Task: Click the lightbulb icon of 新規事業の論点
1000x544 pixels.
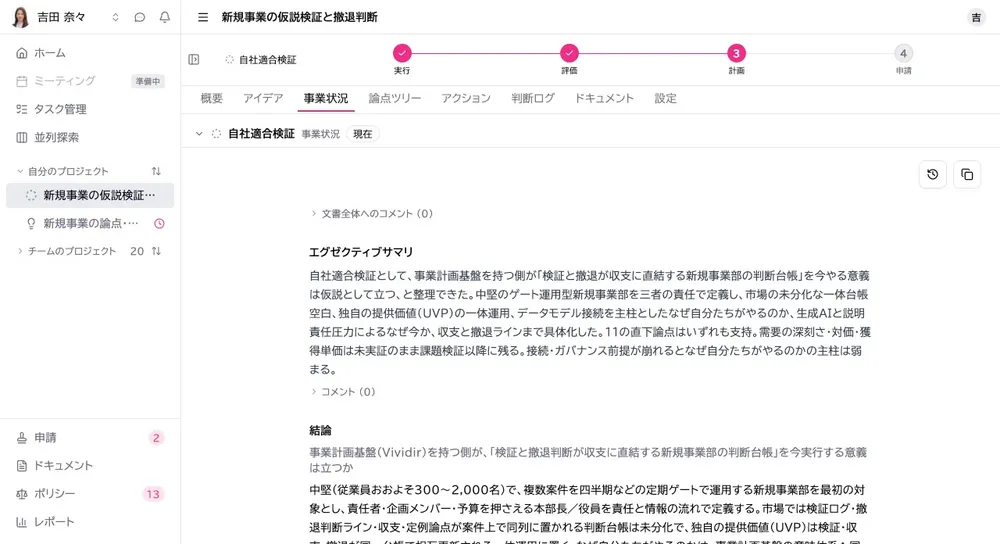Action: (31, 223)
